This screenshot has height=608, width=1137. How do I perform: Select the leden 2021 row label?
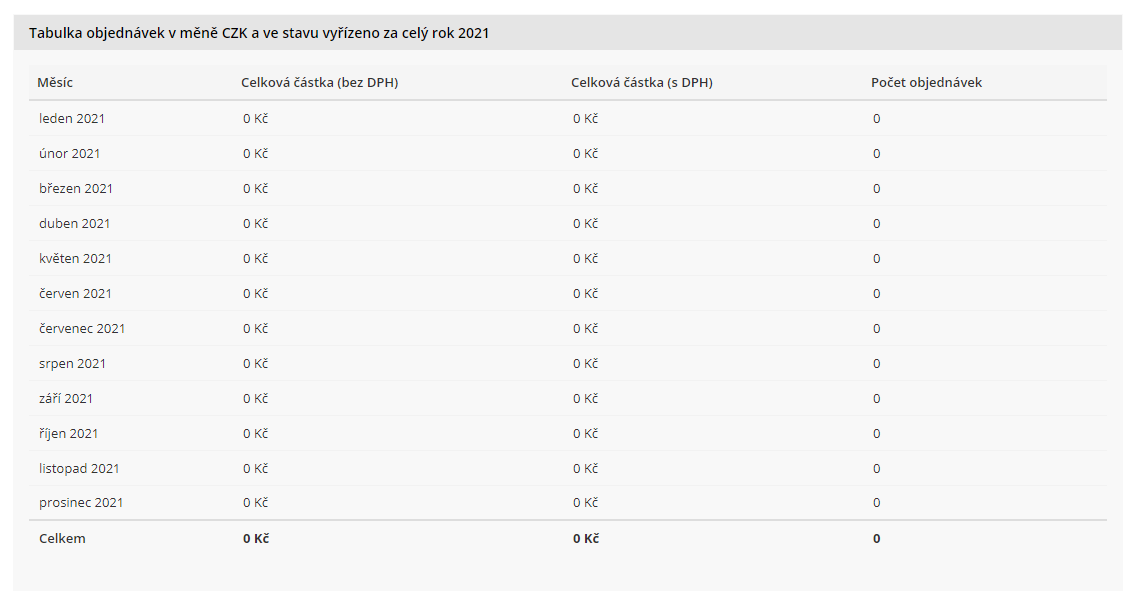click(72, 119)
